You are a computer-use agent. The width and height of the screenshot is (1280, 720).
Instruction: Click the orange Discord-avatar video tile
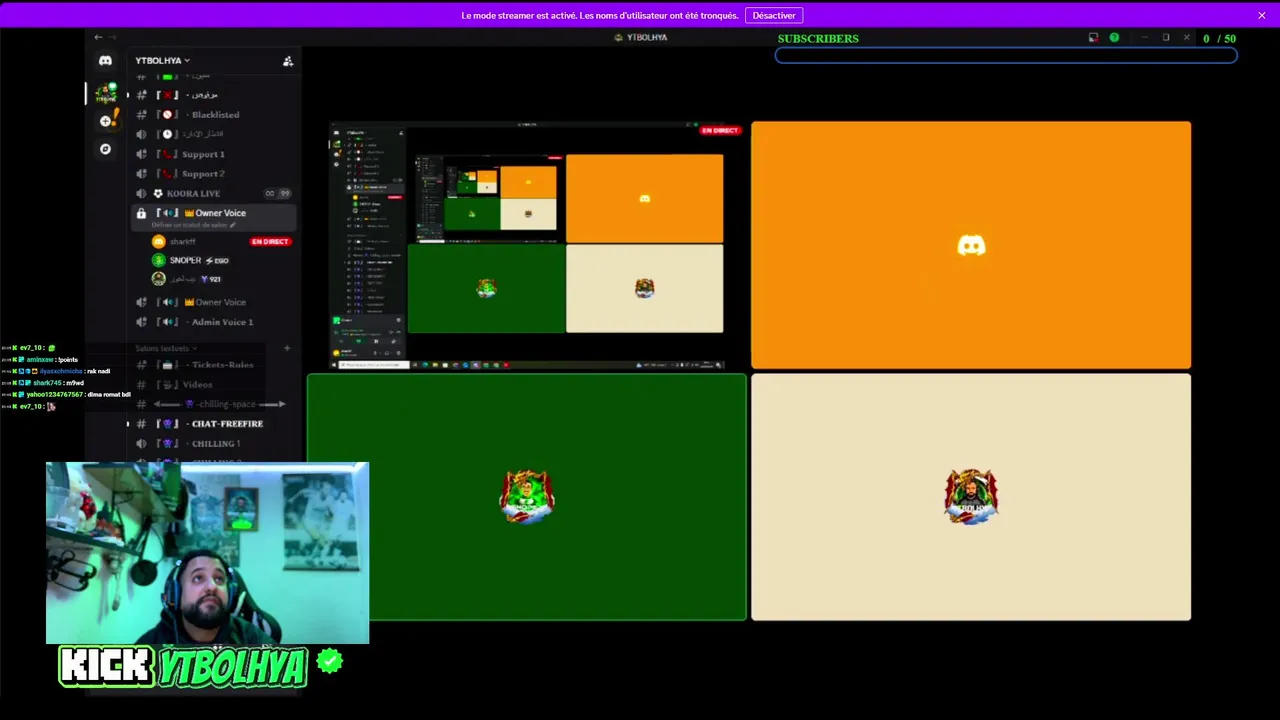tap(971, 245)
